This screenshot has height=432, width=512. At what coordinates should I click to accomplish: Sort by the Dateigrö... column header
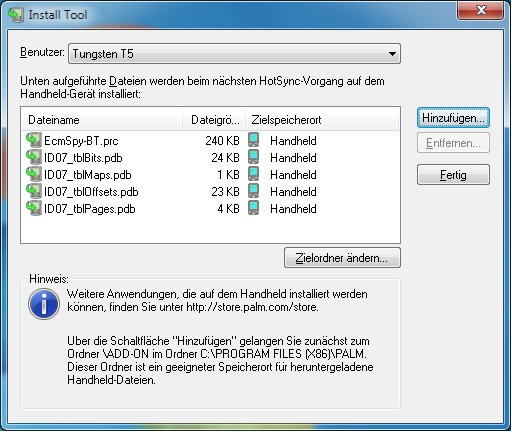click(214, 120)
